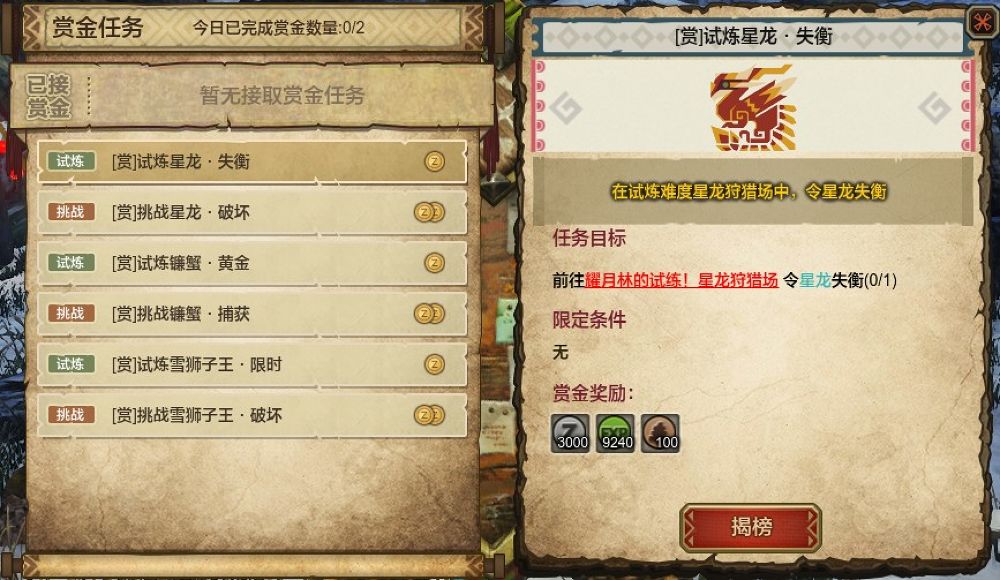1000x580 pixels.
Task: Click the red star dragon monster emblem
Action: 753,107
